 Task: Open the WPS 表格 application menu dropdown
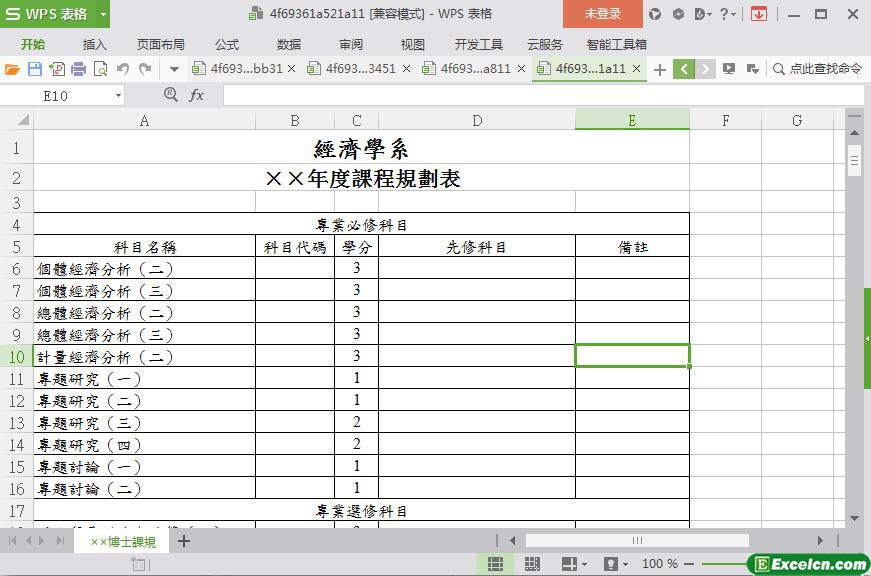pyautogui.click(x=103, y=14)
